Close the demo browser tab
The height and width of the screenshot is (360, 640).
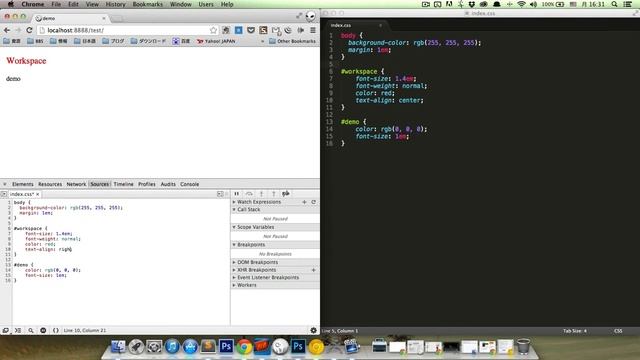click(104, 18)
